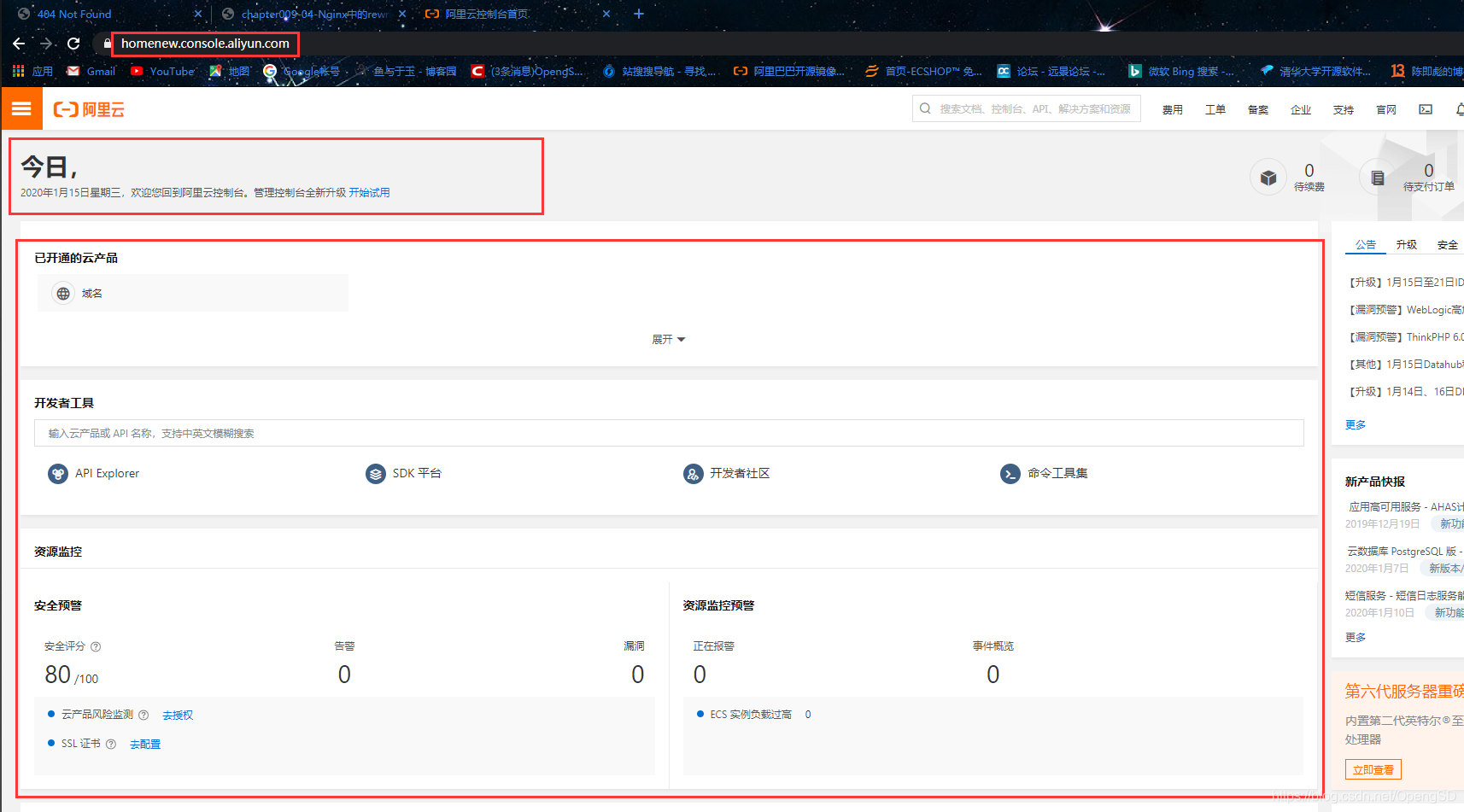Open the Gmail bookmark
Viewport: 1464px width, 812px height.
coord(91,71)
